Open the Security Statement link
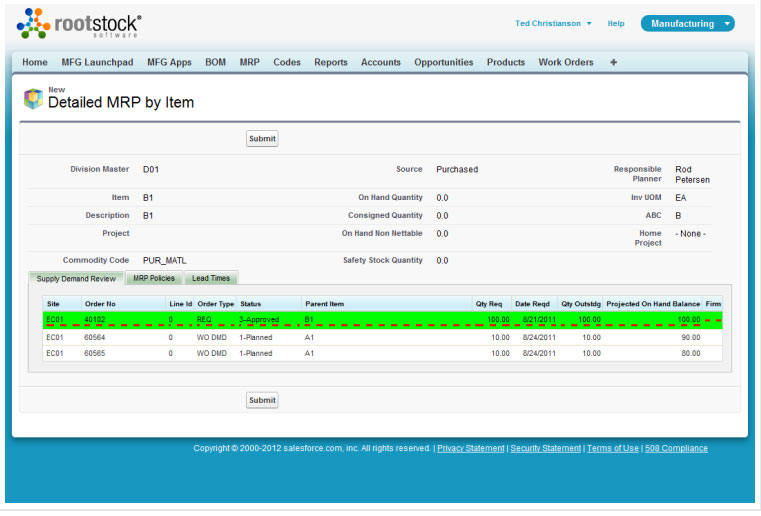761x516 pixels. click(546, 448)
